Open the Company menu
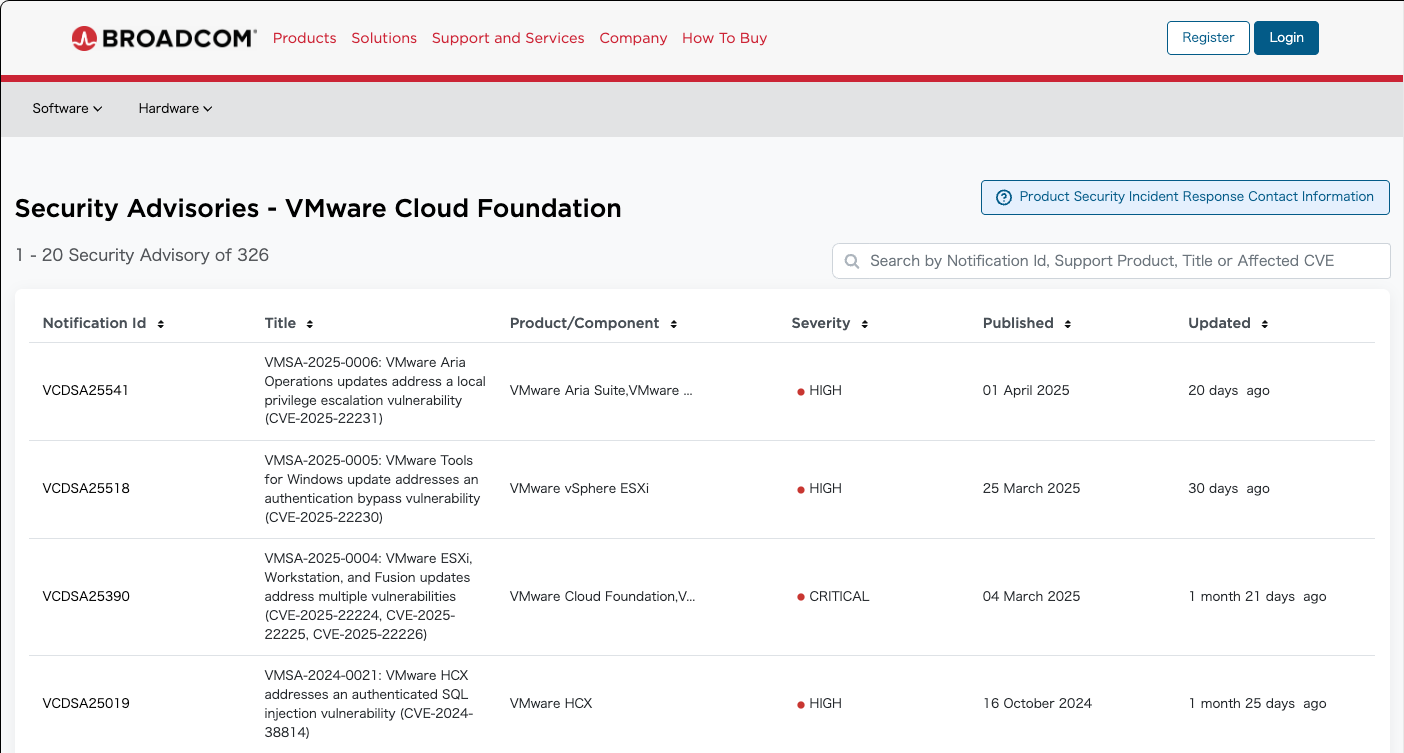 click(x=633, y=38)
